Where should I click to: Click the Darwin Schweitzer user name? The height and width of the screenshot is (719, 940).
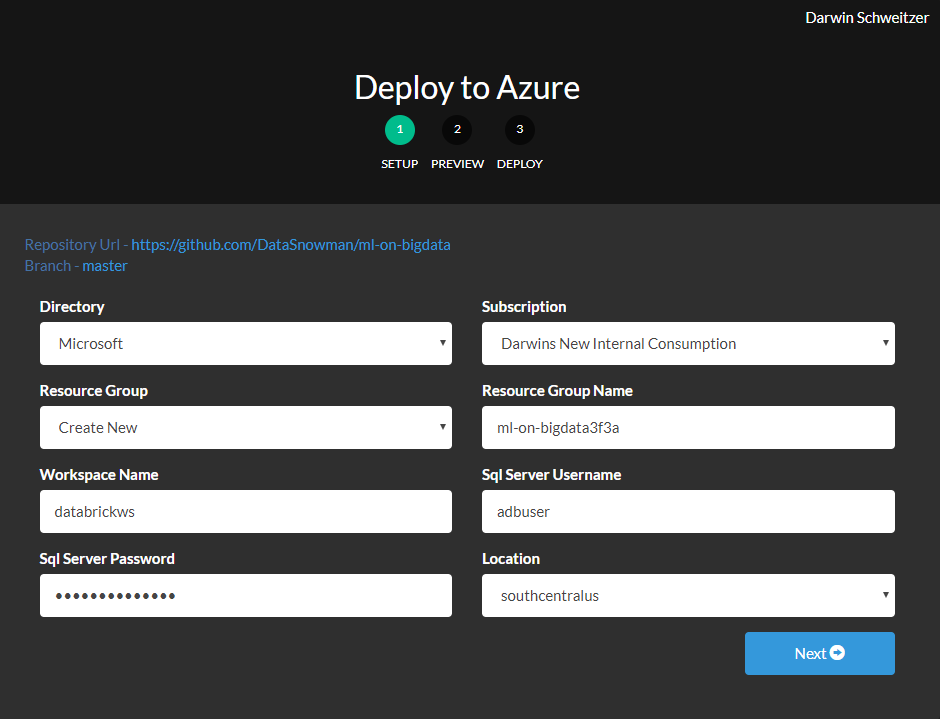click(867, 17)
